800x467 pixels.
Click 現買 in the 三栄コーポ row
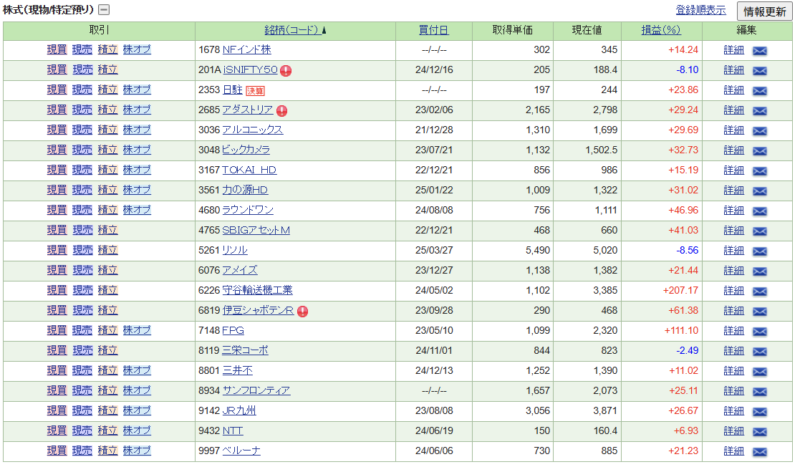coord(57,350)
